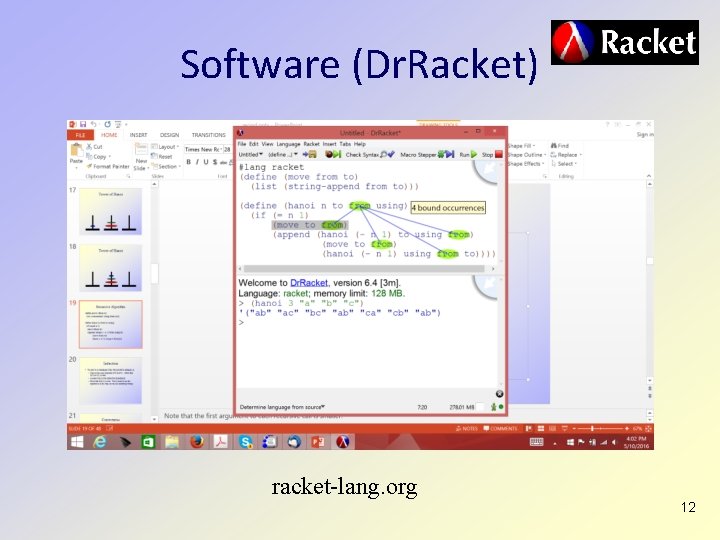Click the Run green arrow in DrRacket
Image resolution: width=720 pixels, height=540 pixels.
(474, 155)
